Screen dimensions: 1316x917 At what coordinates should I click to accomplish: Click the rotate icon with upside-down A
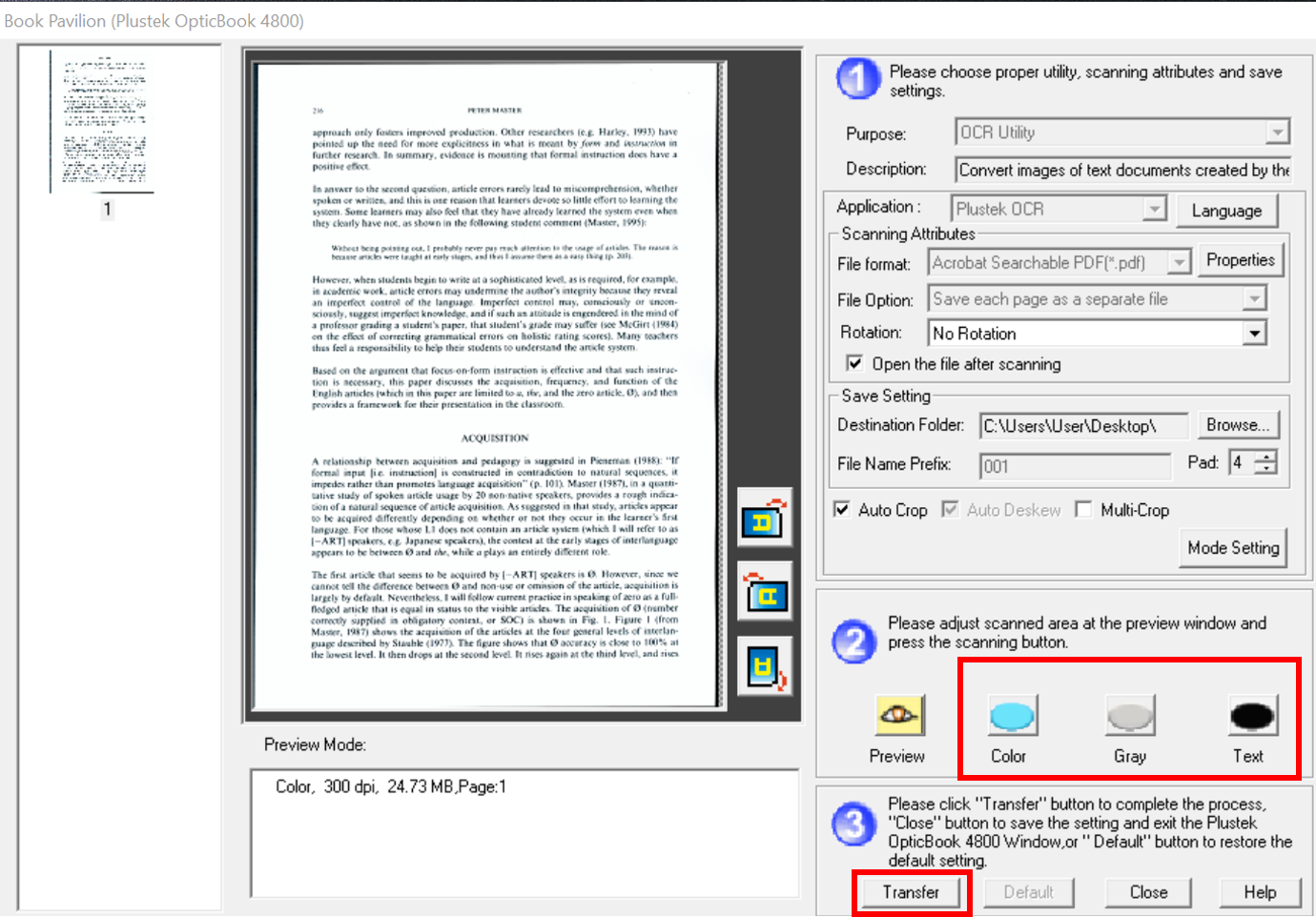pyautogui.click(x=765, y=667)
